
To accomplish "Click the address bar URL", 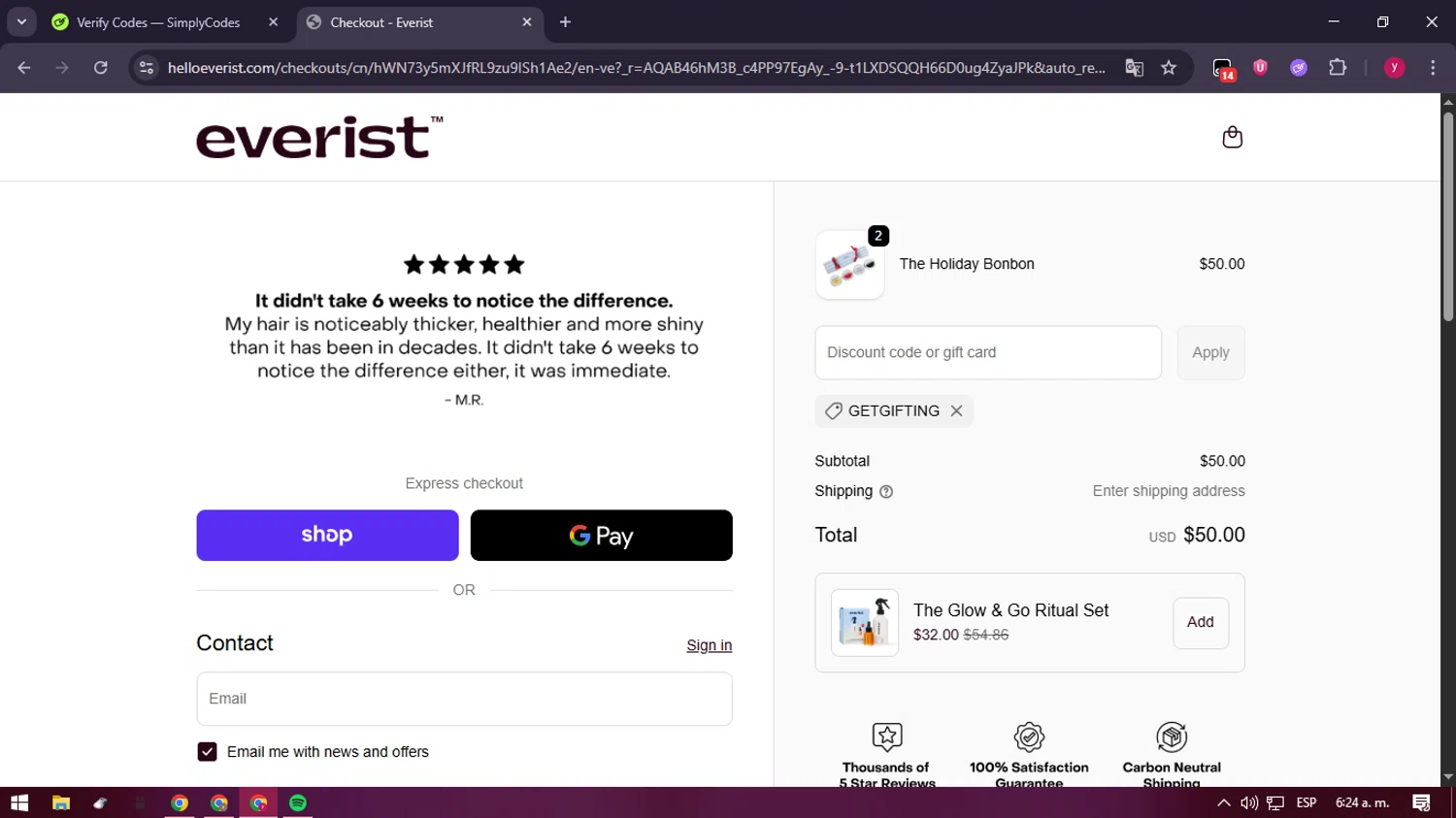I will tap(636, 68).
